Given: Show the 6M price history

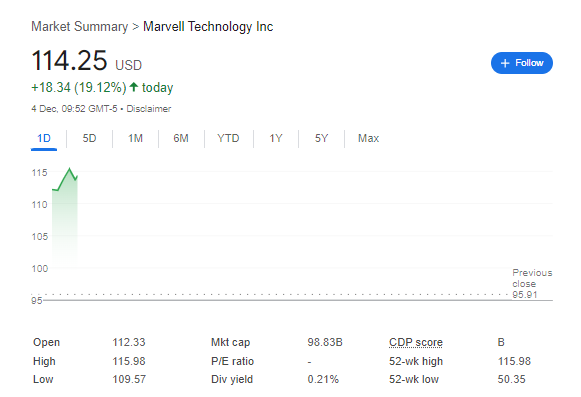Looking at the screenshot, I should (x=181, y=138).
